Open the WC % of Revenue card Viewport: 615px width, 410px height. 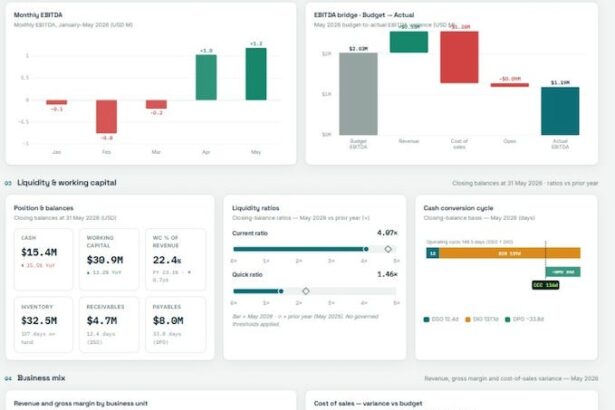point(175,259)
